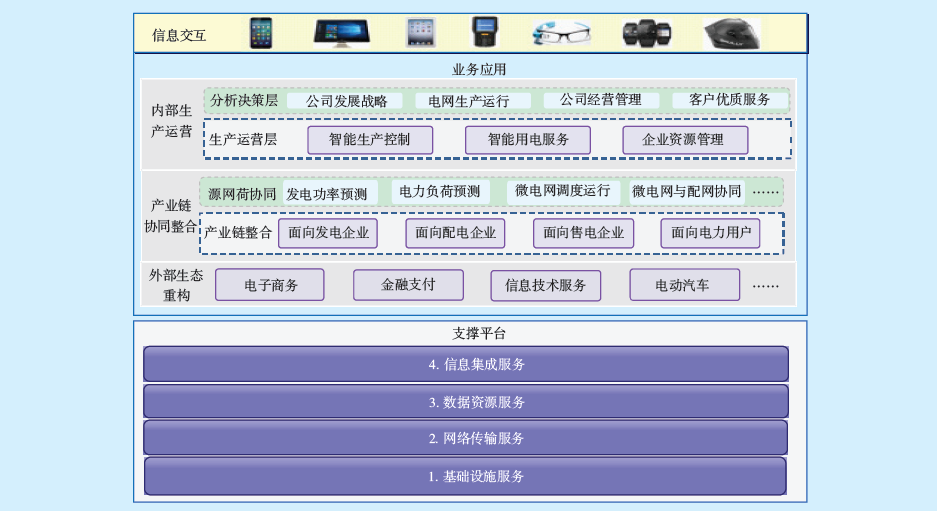This screenshot has width=937, height=511.
Task: Select the tablet device icon
Action: pos(420,33)
